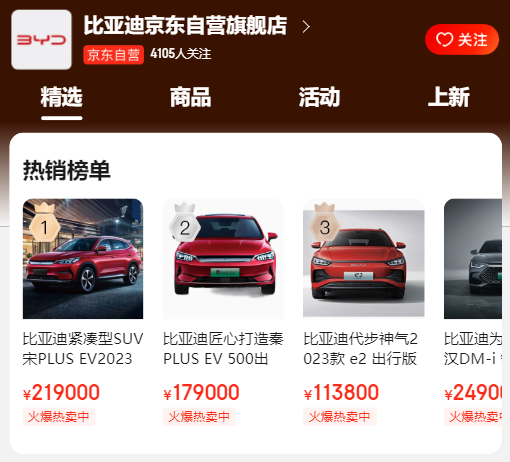Image resolution: width=510 pixels, height=462 pixels.
Task: Click the 热销榜单 heading
Action: (66, 170)
